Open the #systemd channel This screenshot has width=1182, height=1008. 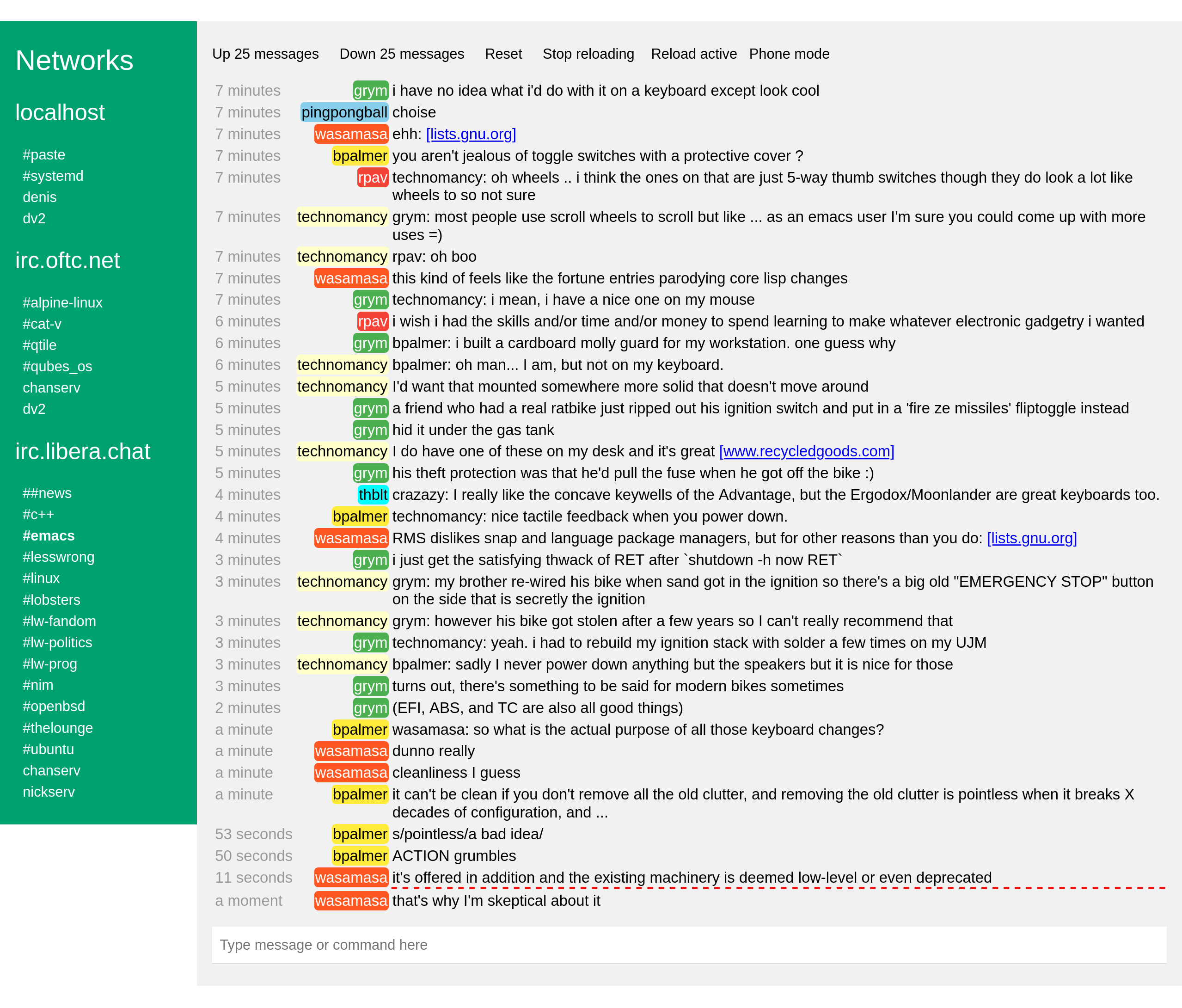click(x=53, y=176)
